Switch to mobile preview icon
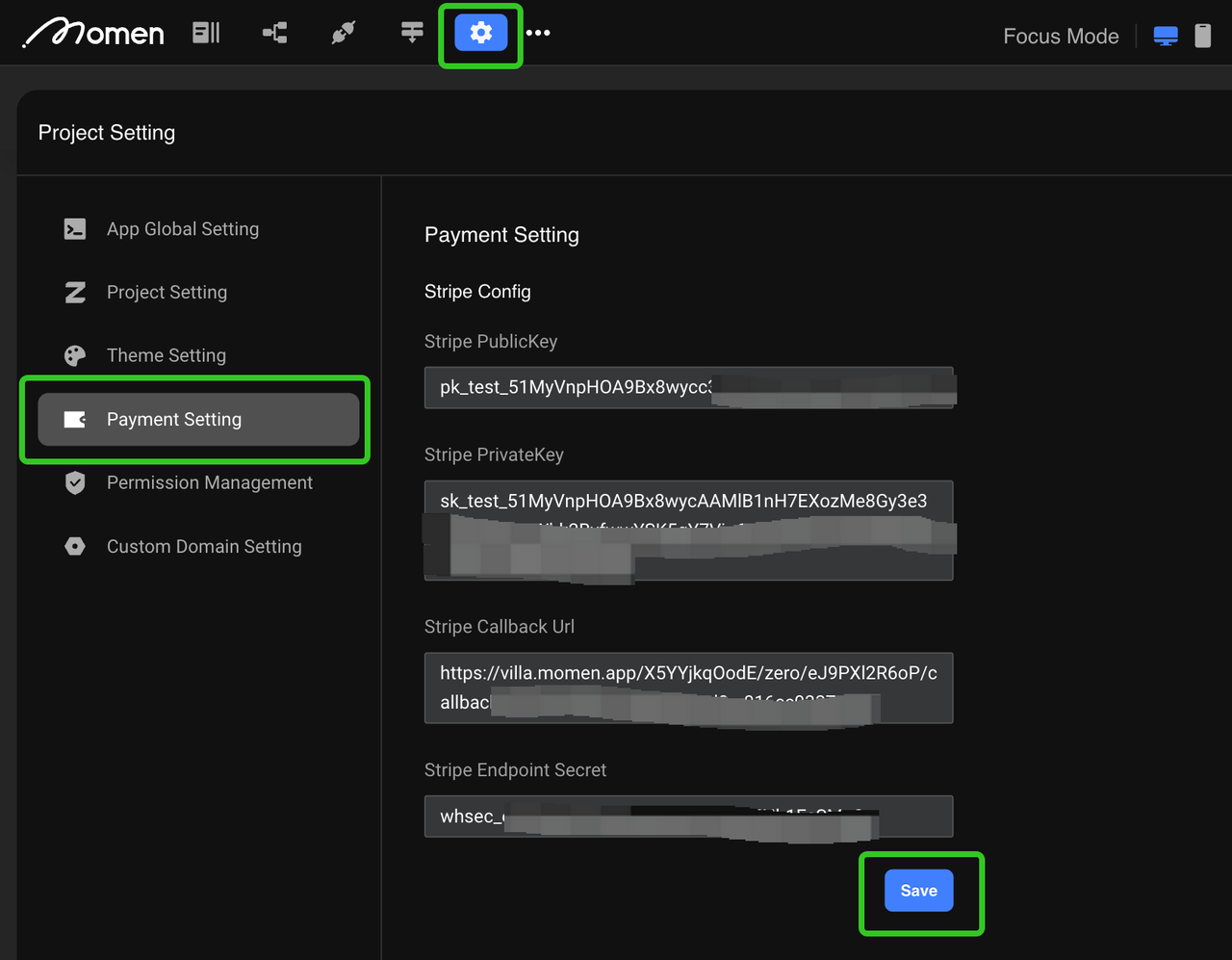The image size is (1232, 960). coord(1203,36)
